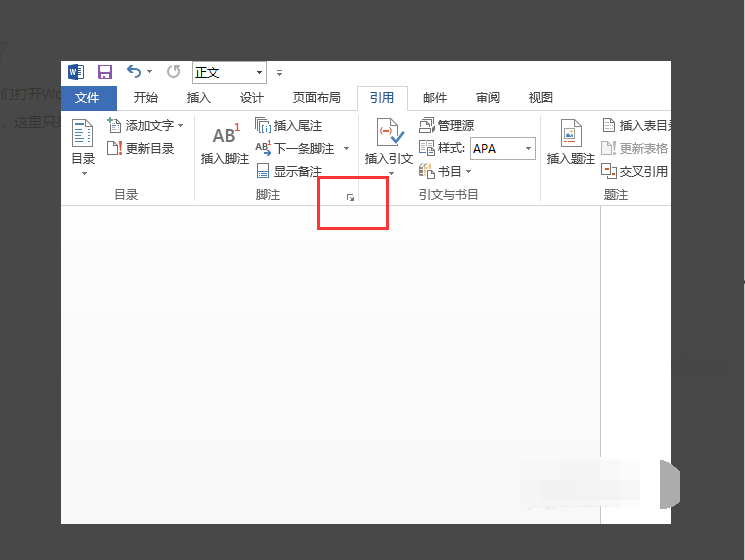Viewport: 745px width, 560px height.
Task: Click the Word application icon
Action: click(76, 72)
